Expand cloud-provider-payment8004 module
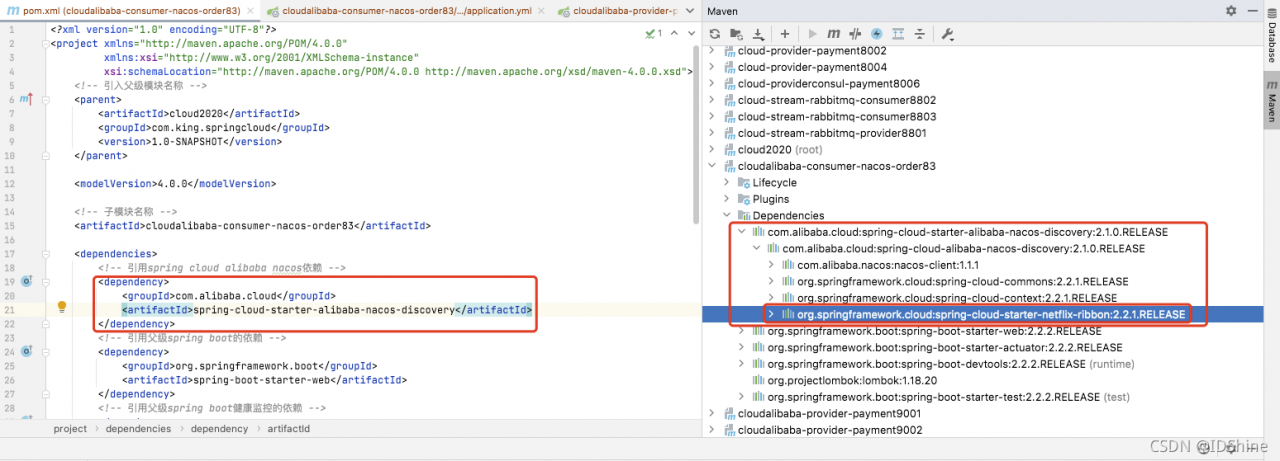 (712, 67)
